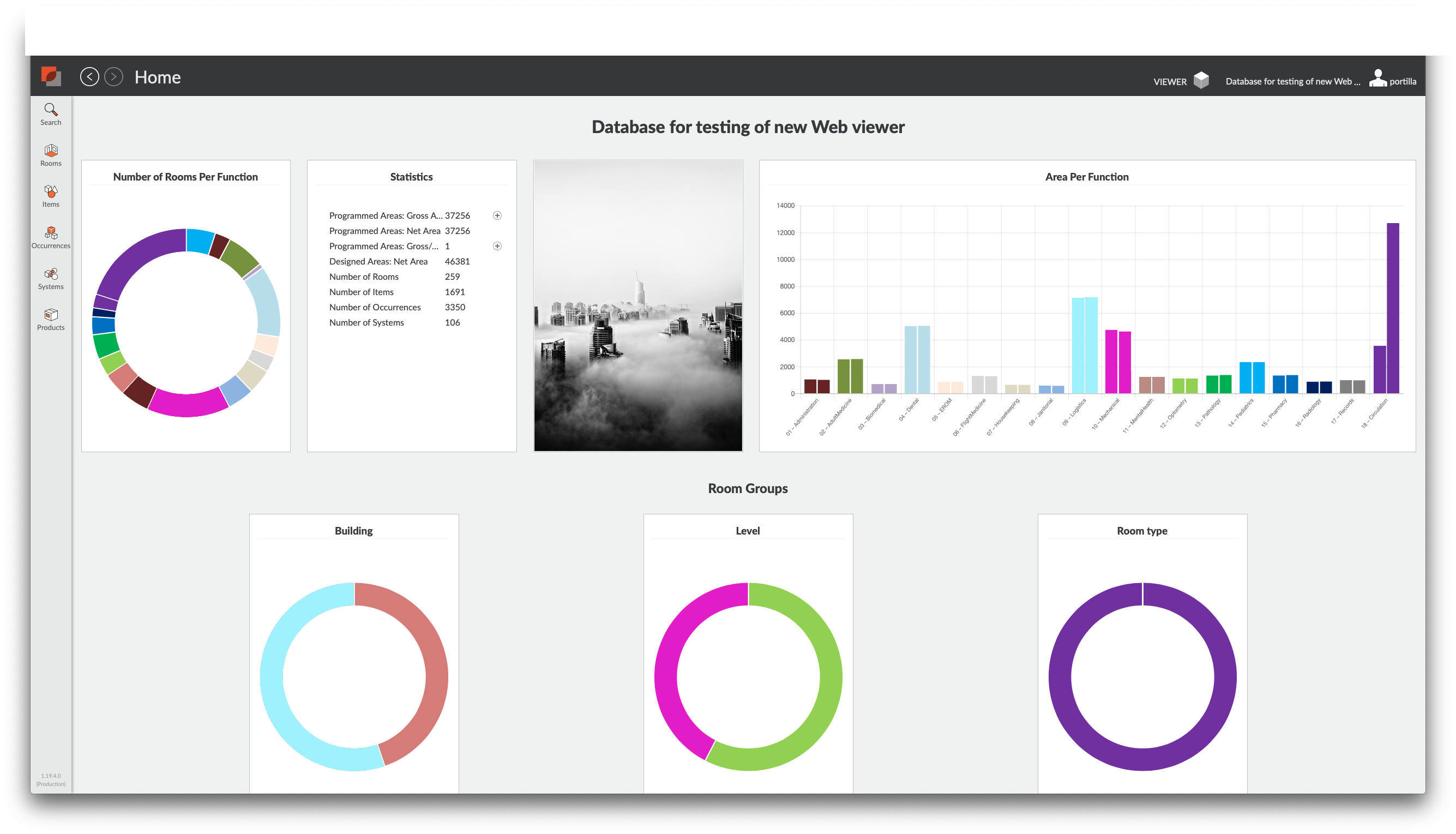Click the database name in header
This screenshot has height=834, width=1456.
pos(1292,81)
